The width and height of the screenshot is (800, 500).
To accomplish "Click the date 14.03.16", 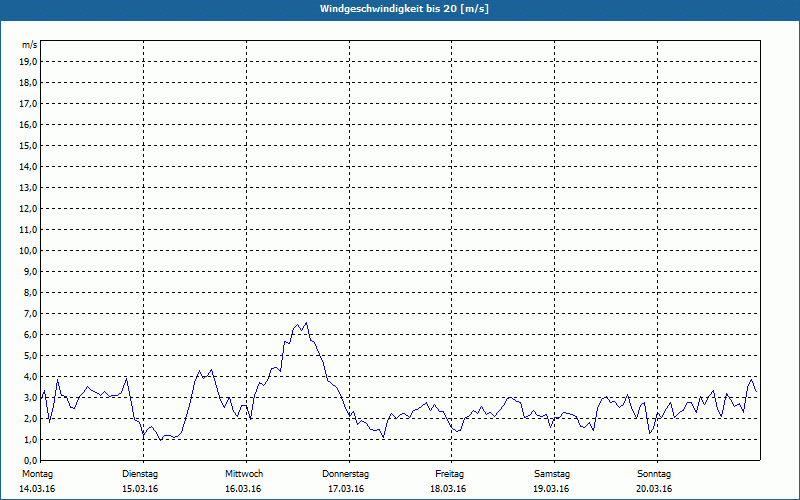I will 37,489.
